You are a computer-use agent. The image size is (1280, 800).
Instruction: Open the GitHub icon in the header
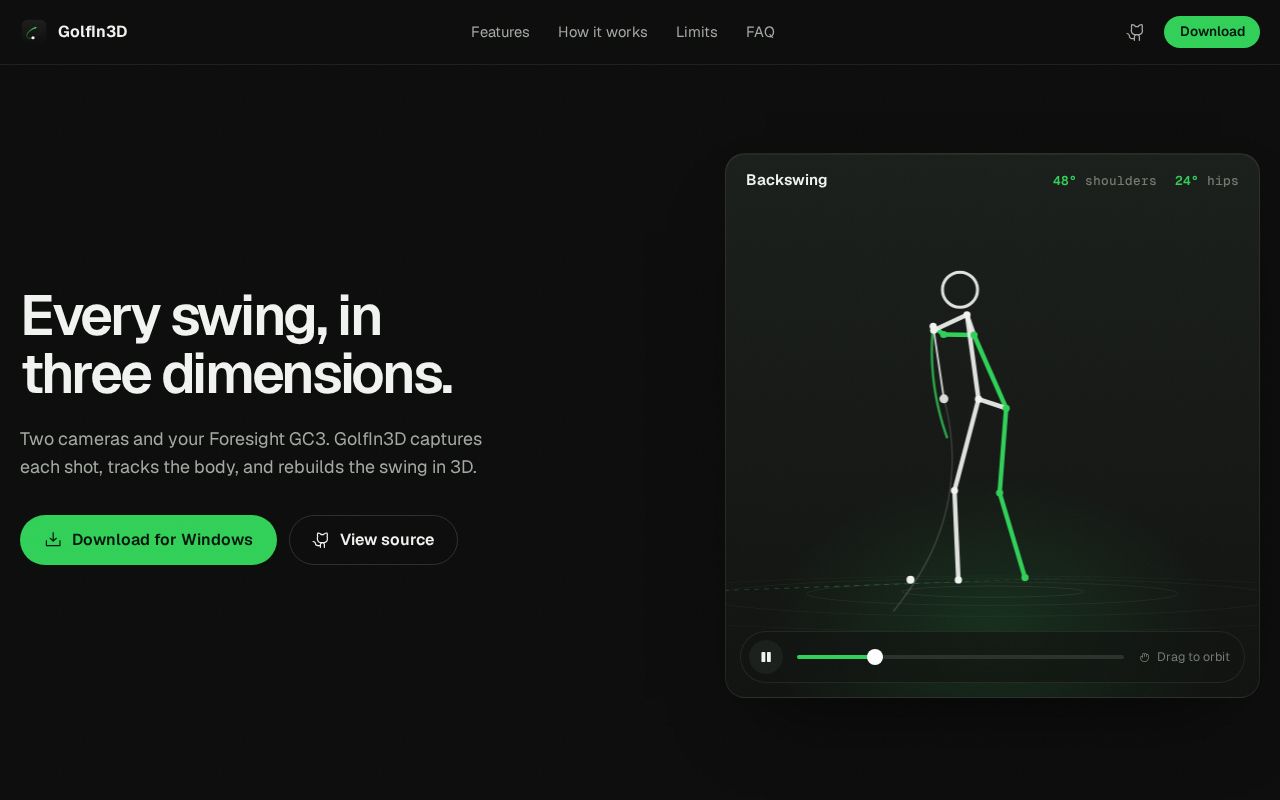[x=1135, y=32]
